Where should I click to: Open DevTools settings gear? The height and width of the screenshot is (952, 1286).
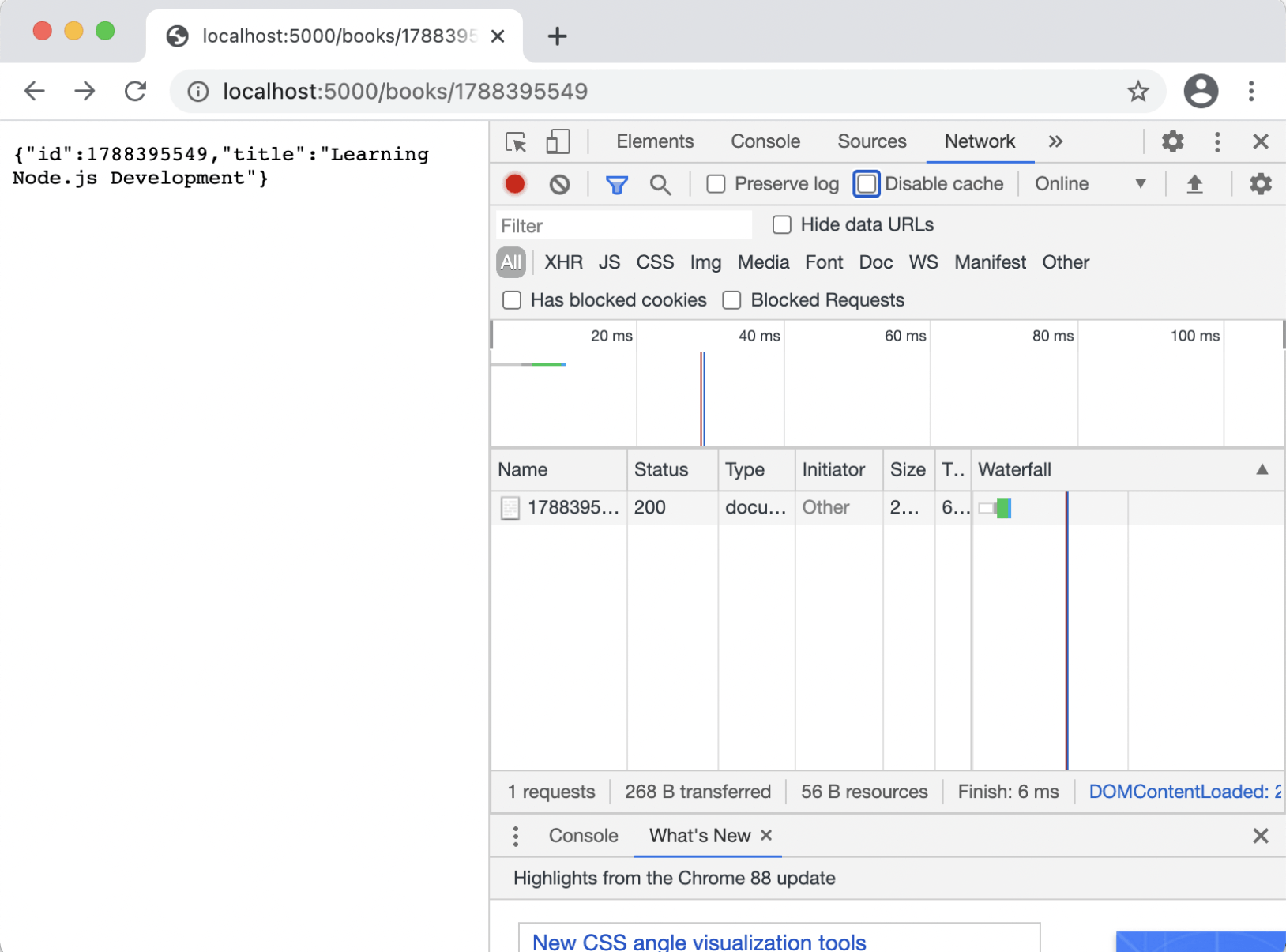tap(1172, 142)
